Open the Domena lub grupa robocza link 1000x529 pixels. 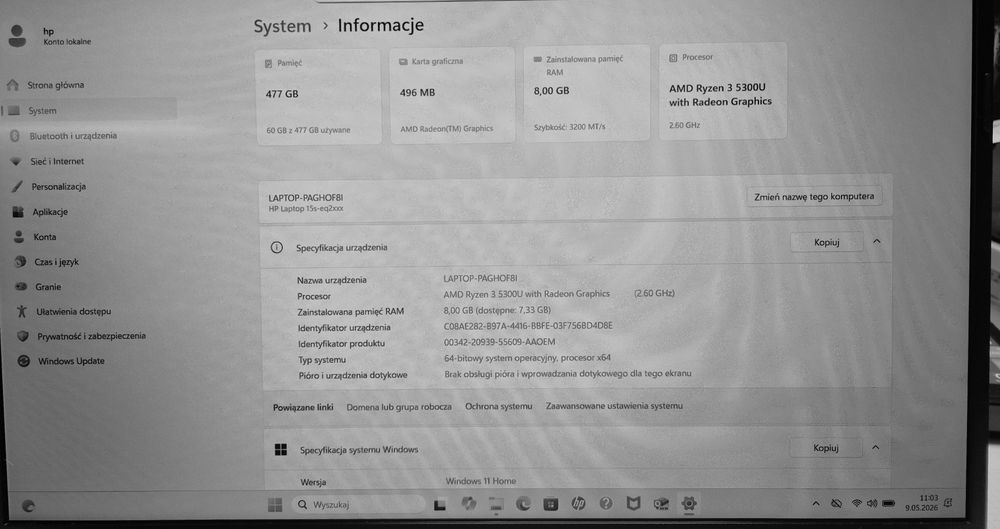399,407
